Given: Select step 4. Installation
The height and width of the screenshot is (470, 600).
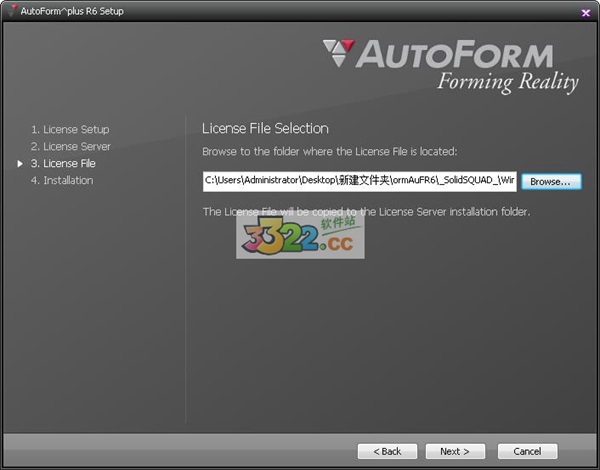Looking at the screenshot, I should (x=62, y=180).
